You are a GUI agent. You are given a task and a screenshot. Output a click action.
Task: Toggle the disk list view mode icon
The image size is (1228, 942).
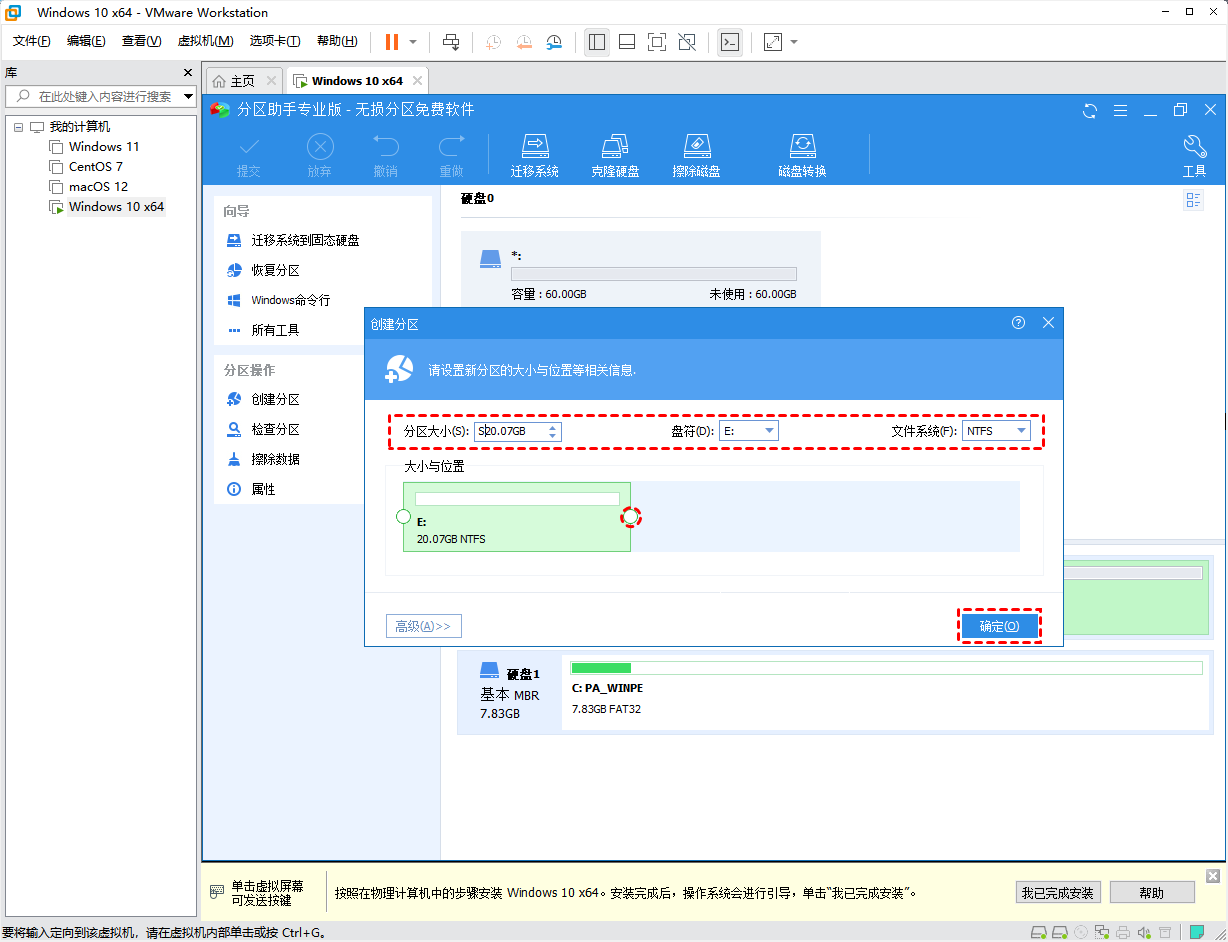pos(1193,200)
